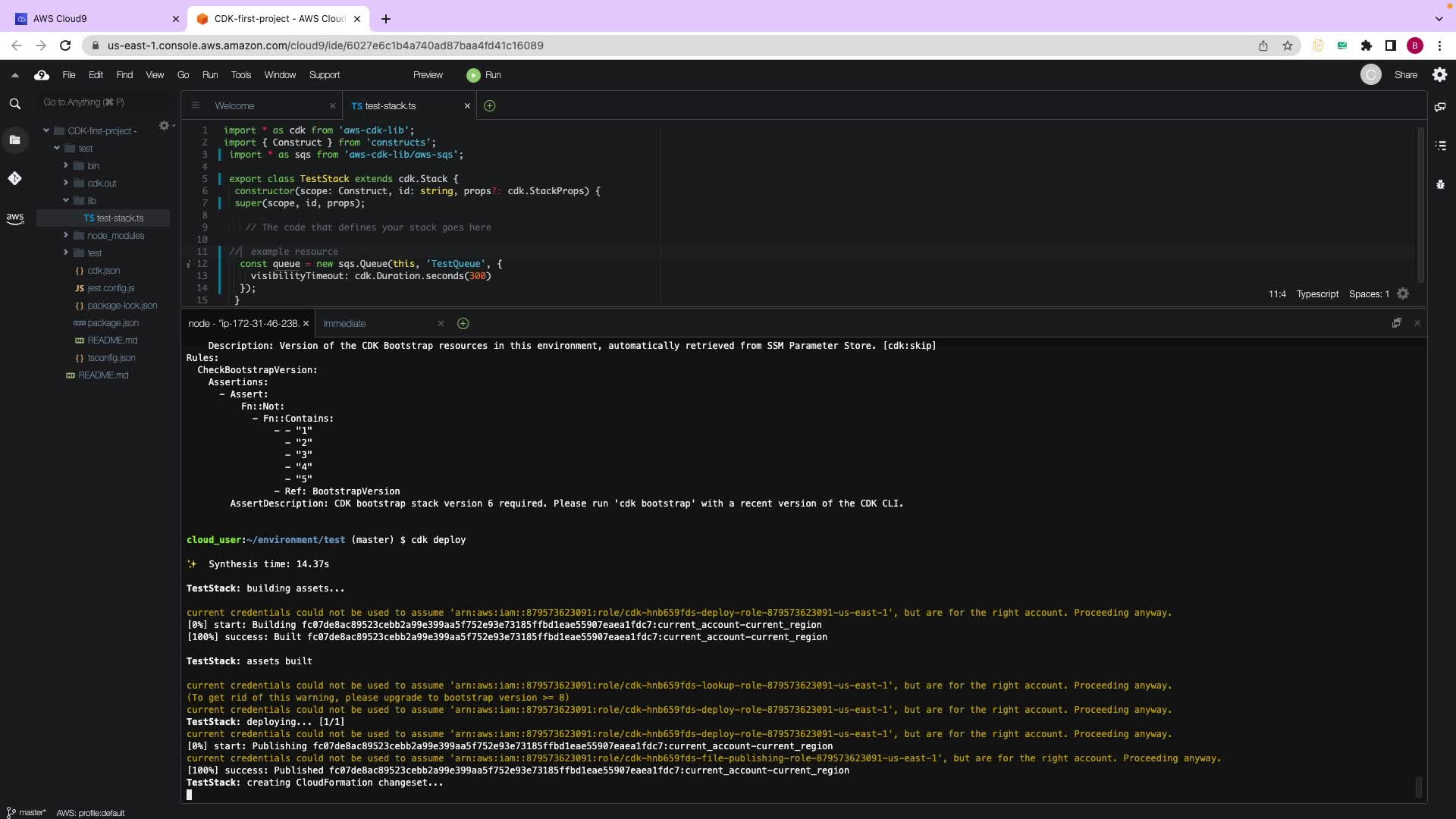Open the Source Control panel icon
Image resolution: width=1456 pixels, height=819 pixels.
pos(14,178)
